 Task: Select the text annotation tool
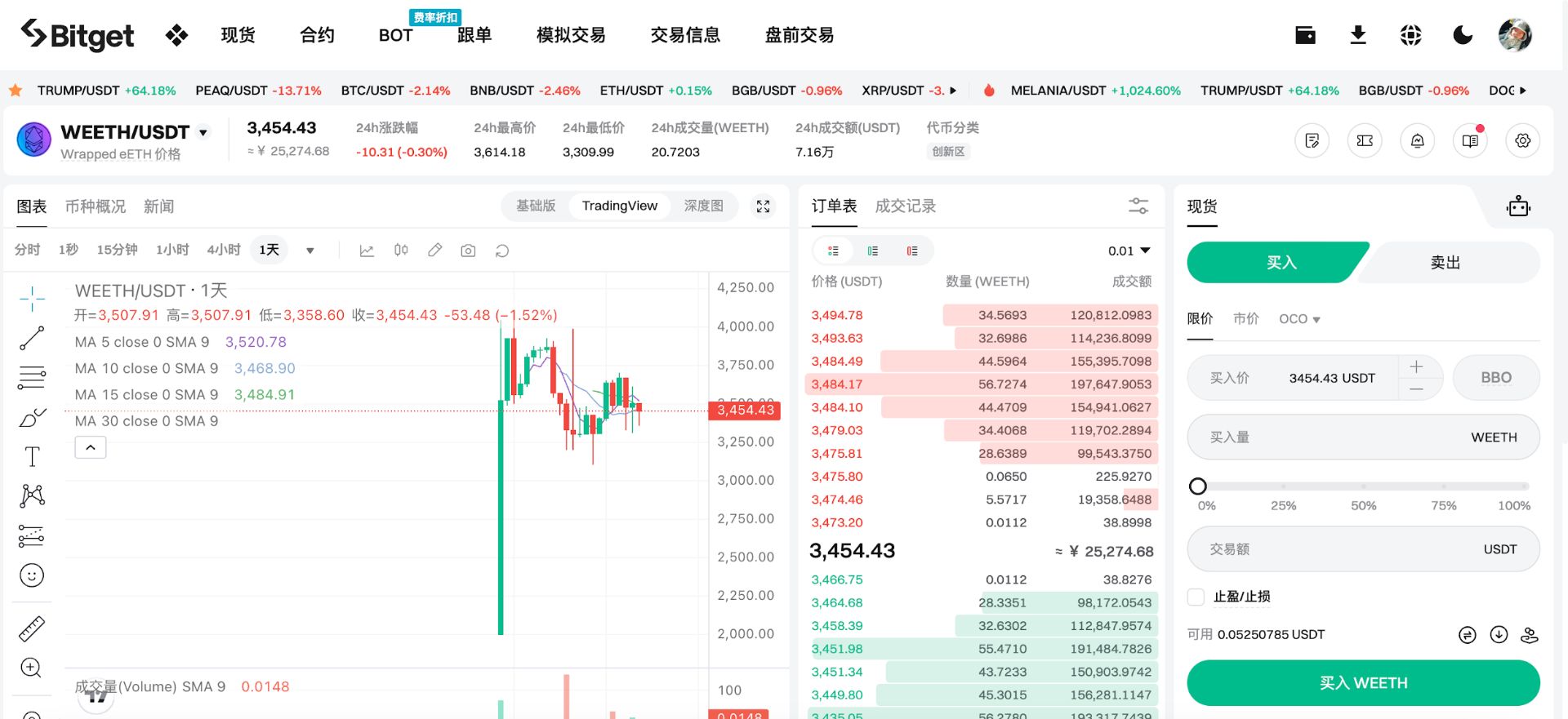pos(32,456)
